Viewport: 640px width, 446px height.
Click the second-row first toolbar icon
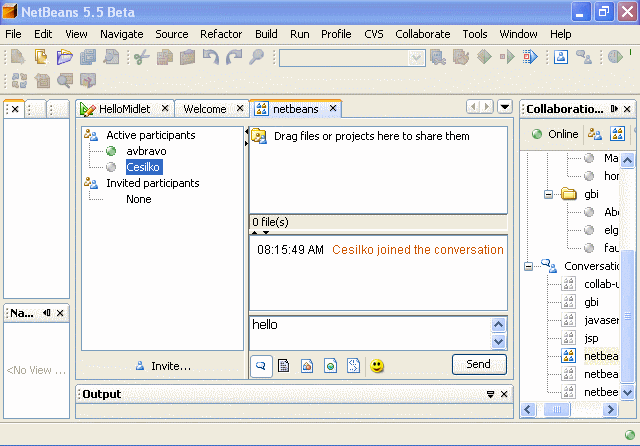(x=19, y=80)
